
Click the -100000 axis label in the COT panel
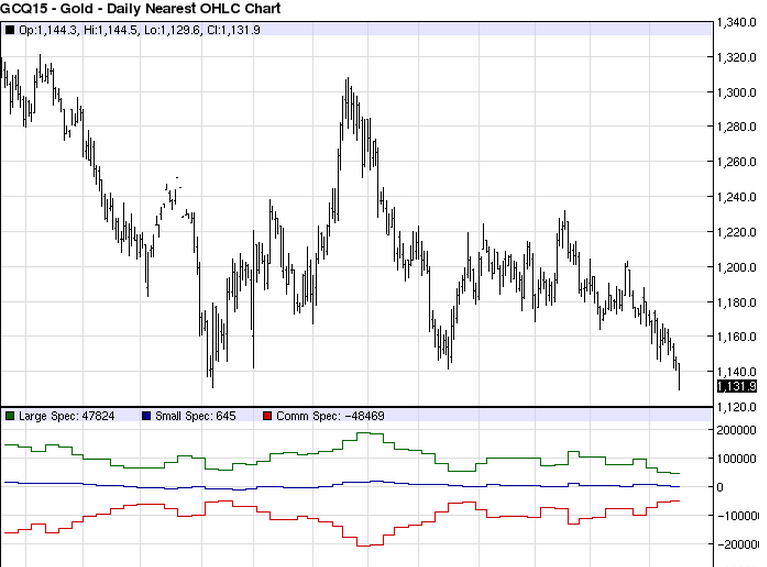click(737, 516)
